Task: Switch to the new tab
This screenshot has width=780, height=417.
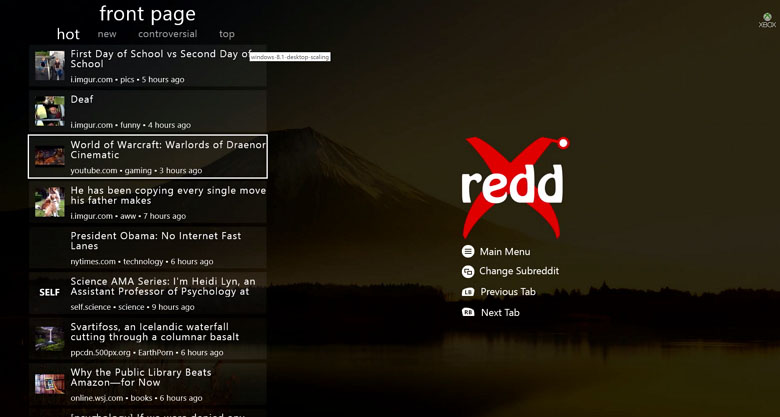Action: [x=107, y=34]
